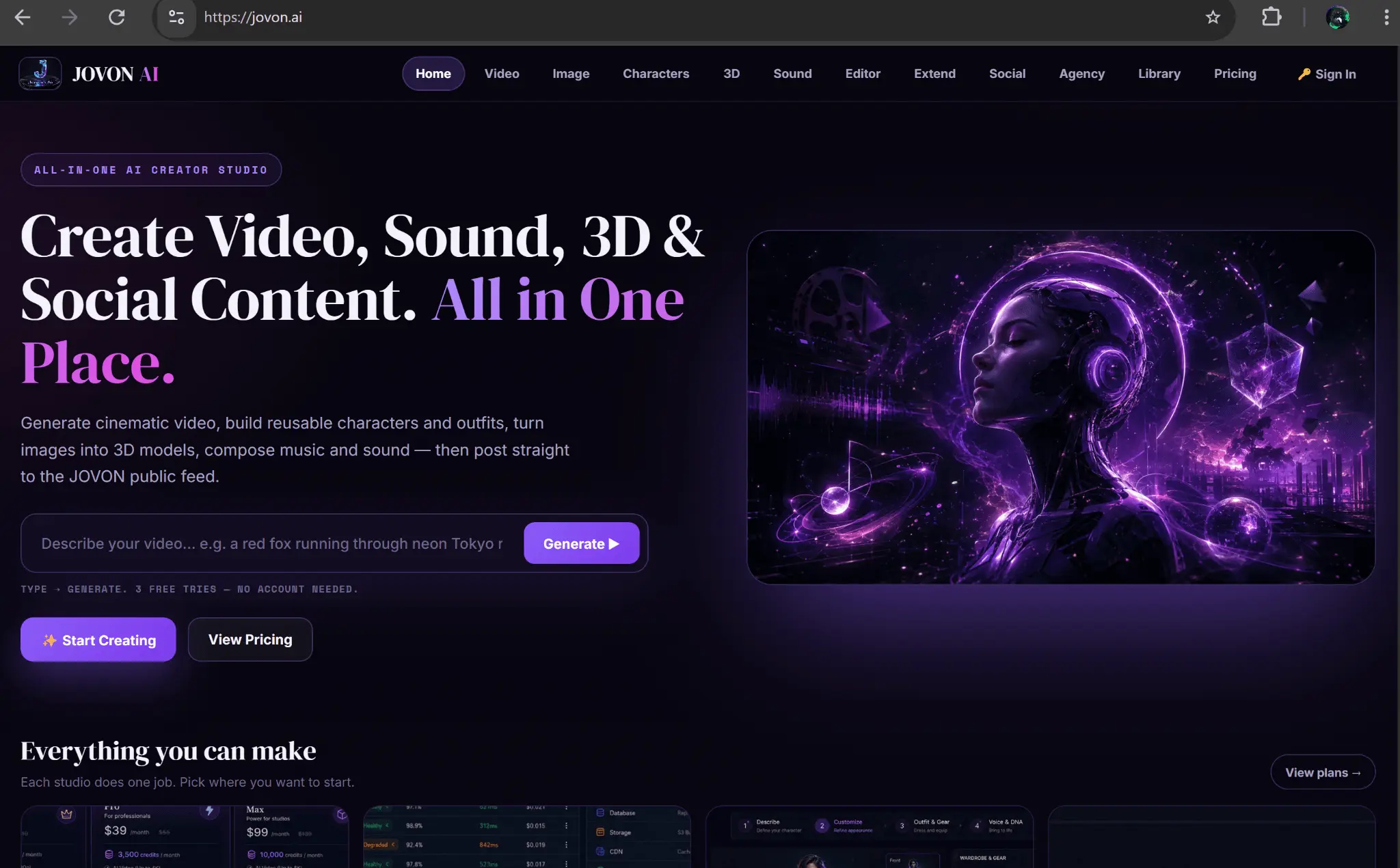Focus the 'Describe your video' prompt field
Image resolution: width=1400 pixels, height=868 pixels.
272,544
